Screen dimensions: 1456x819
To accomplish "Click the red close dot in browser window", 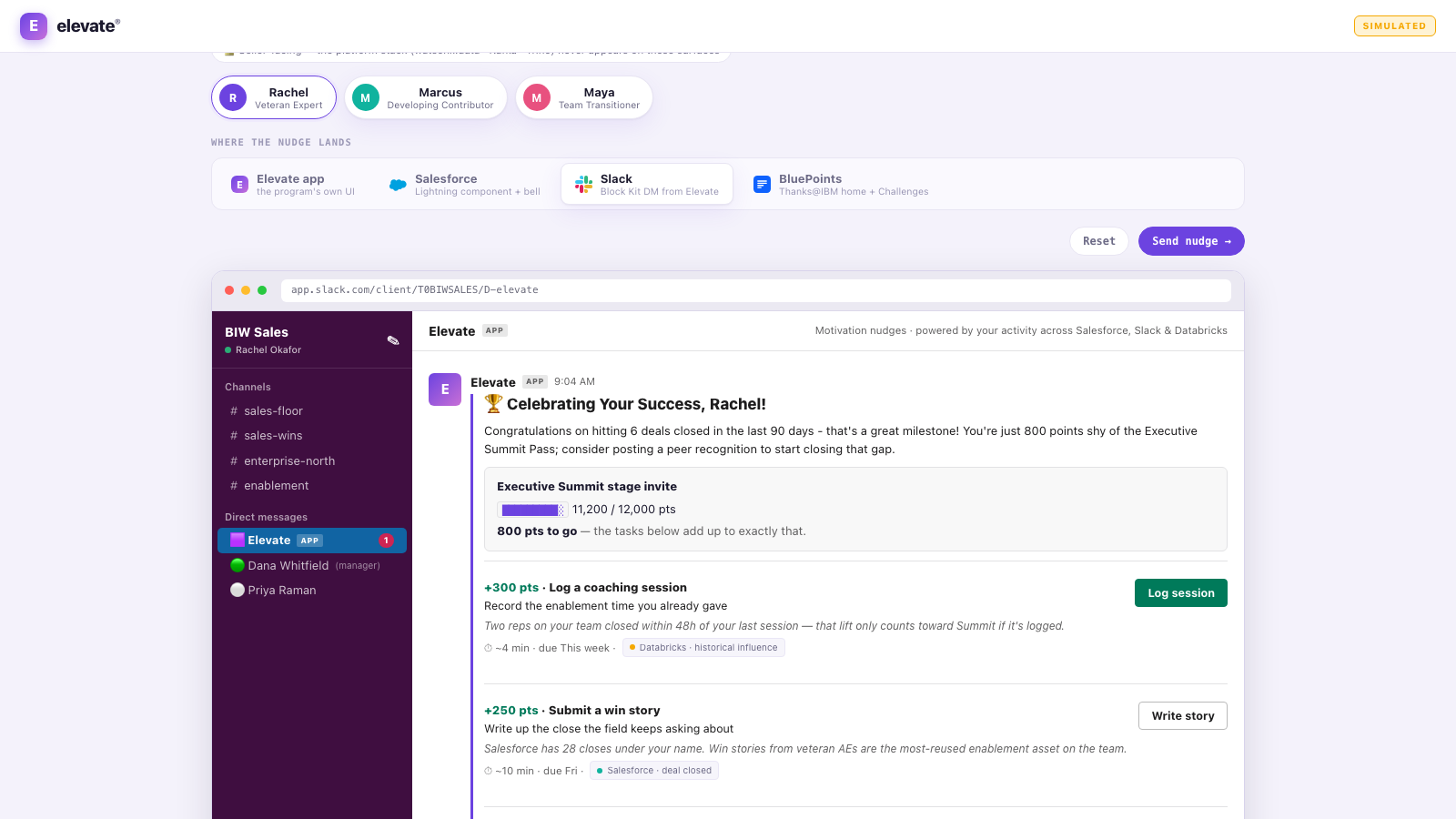I will (229, 290).
